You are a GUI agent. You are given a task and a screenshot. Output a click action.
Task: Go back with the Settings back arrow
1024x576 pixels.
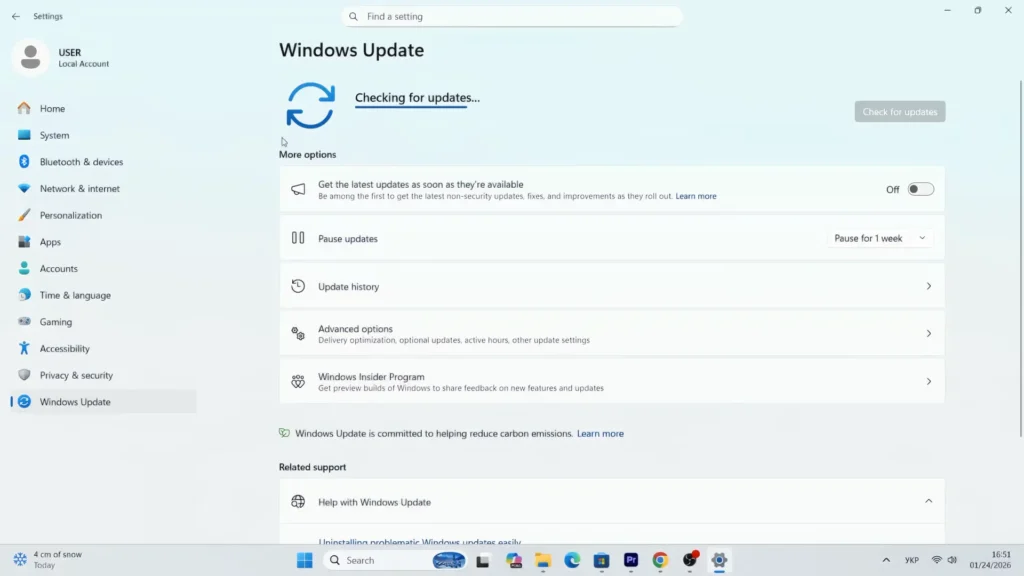point(16,16)
